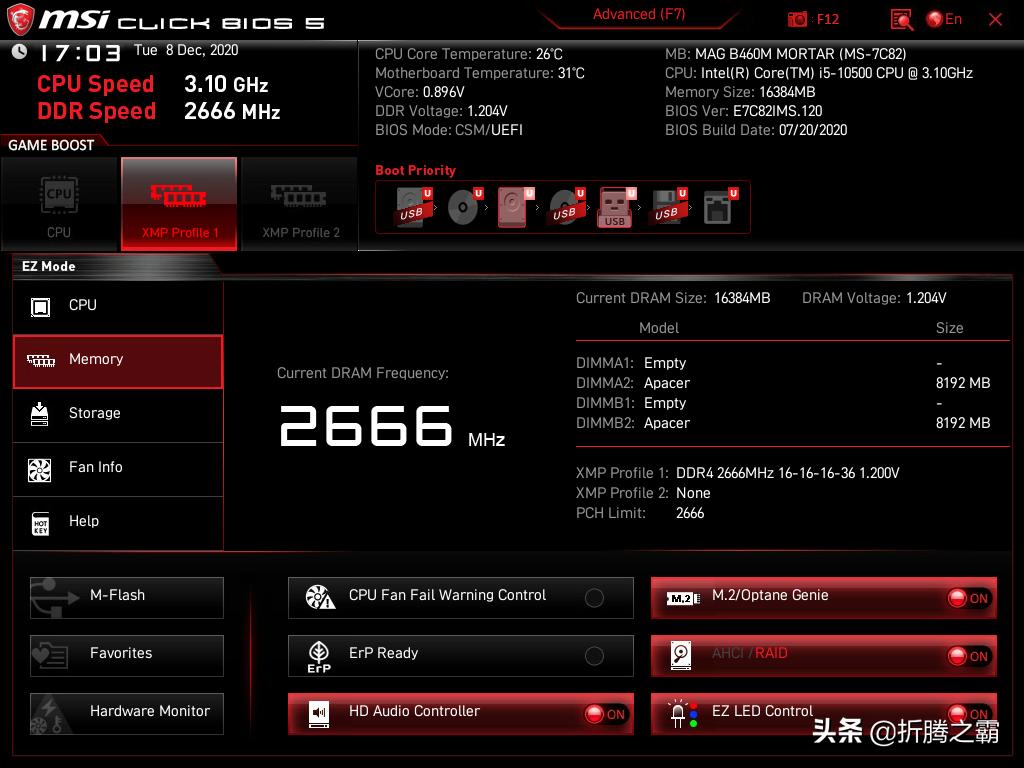Click the HOT KEY icon beside Help
This screenshot has width=1024, height=768.
[40, 523]
